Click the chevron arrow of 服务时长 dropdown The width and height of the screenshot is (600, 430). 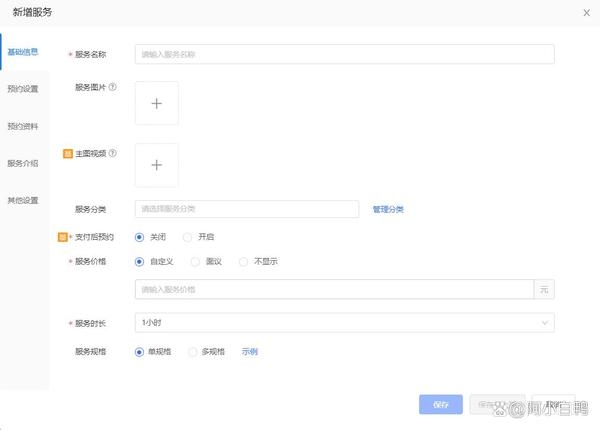[x=545, y=323]
